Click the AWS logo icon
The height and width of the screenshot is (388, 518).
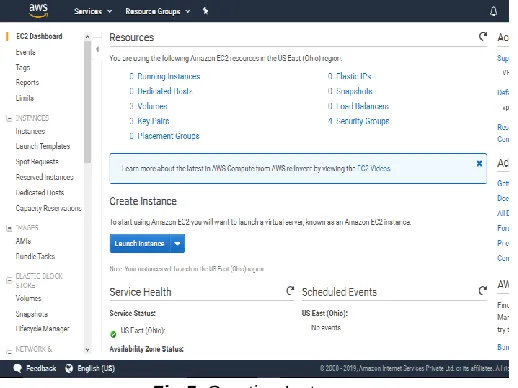(x=38, y=11)
